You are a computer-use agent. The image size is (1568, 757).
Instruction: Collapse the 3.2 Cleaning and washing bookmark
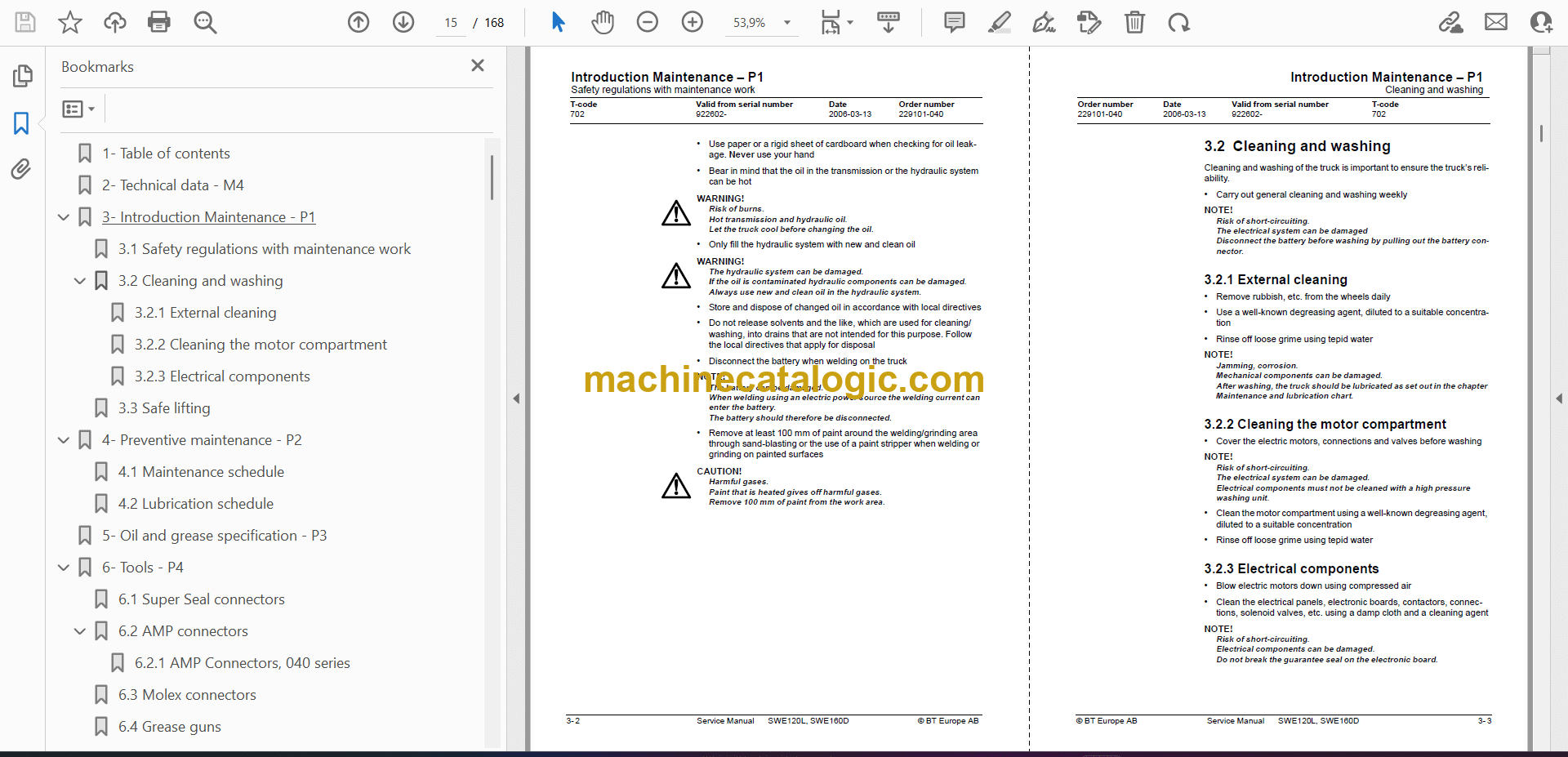(x=80, y=281)
